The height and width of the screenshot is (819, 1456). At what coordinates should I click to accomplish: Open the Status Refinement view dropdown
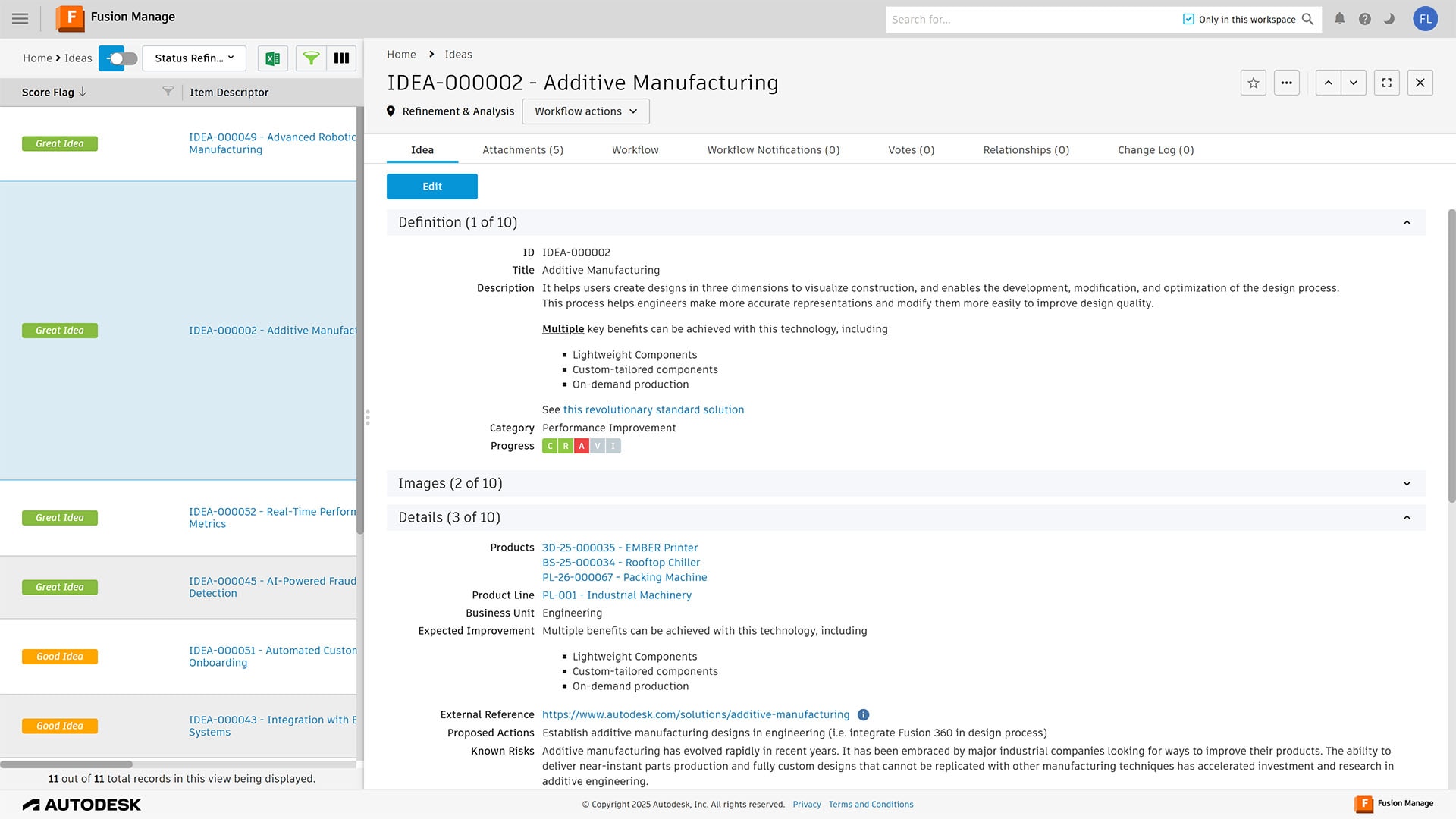[x=194, y=58]
